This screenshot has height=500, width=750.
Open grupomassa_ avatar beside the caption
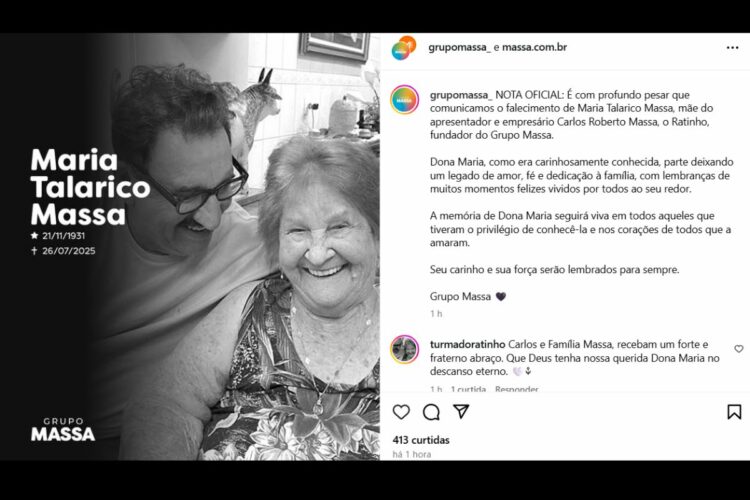tap(405, 100)
